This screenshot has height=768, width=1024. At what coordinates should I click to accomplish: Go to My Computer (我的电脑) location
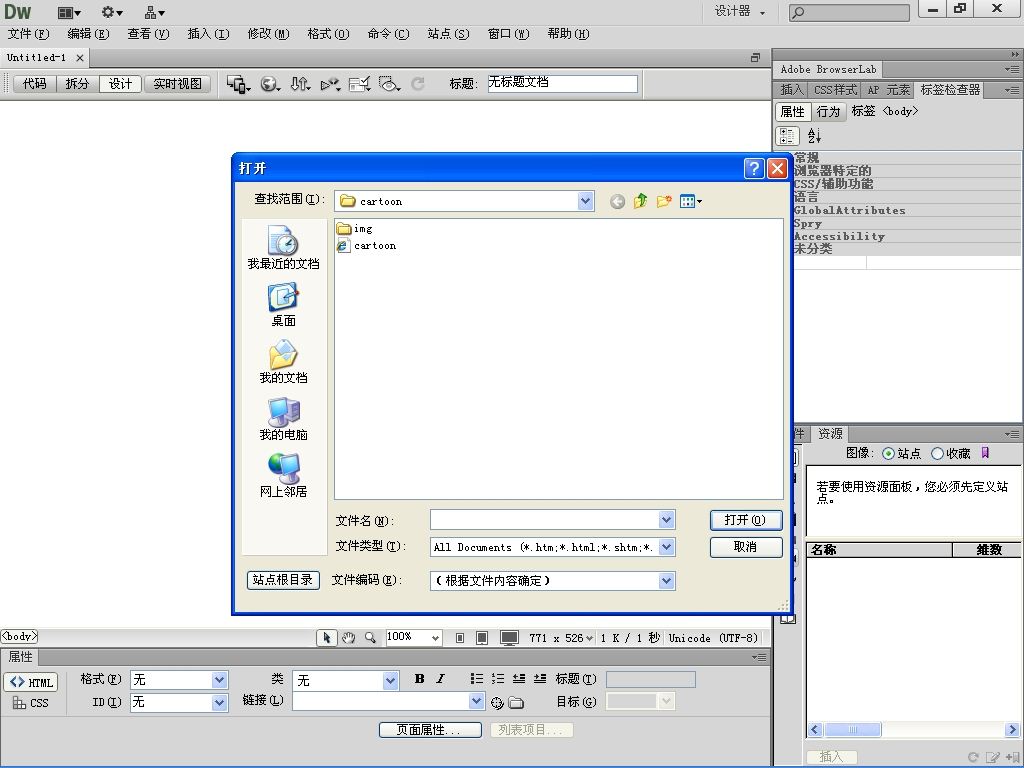coord(283,418)
